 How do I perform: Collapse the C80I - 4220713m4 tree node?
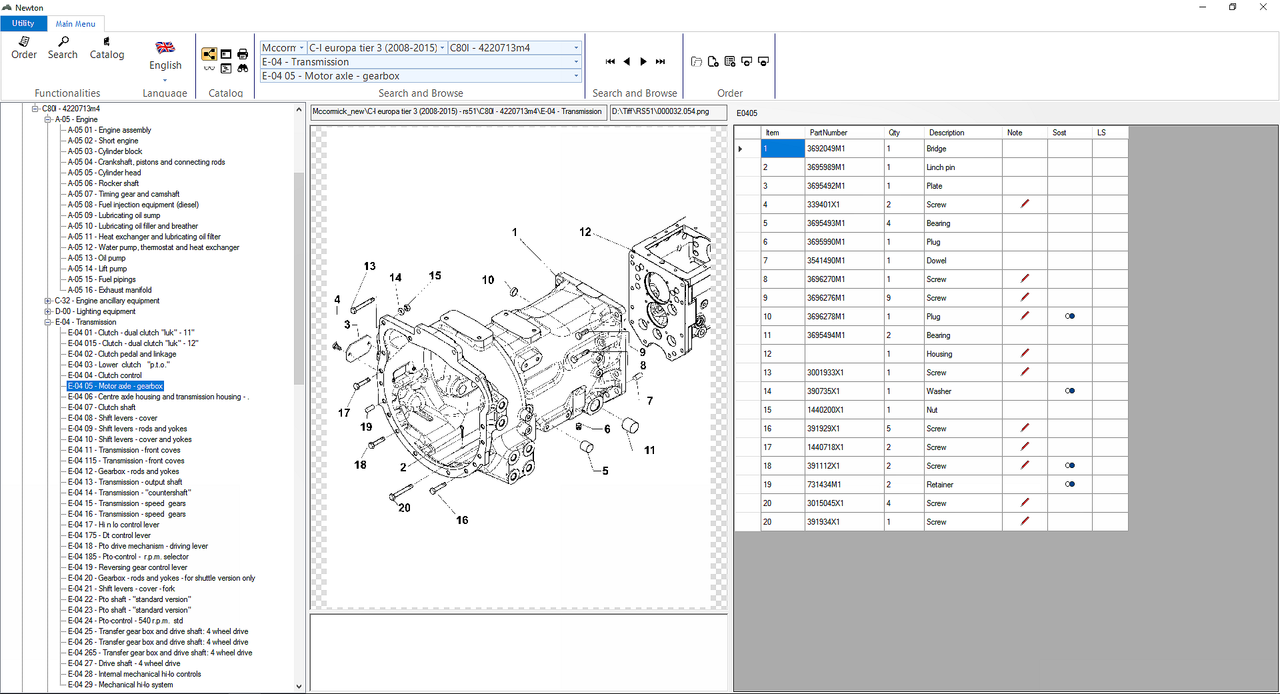[x=35, y=108]
